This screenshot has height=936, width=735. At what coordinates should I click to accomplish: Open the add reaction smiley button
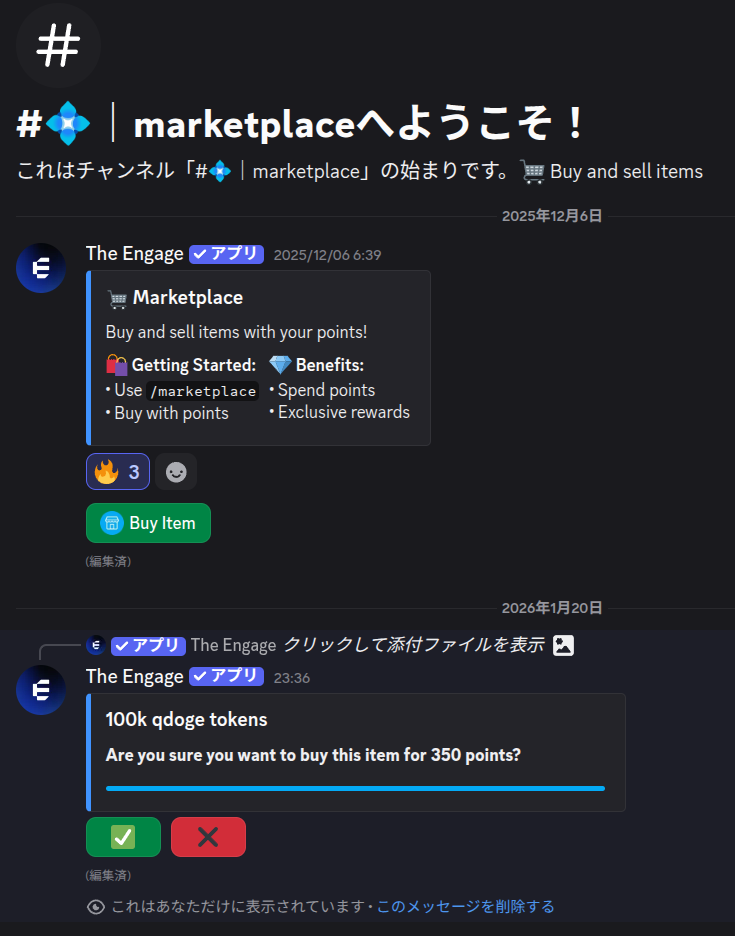click(x=176, y=472)
